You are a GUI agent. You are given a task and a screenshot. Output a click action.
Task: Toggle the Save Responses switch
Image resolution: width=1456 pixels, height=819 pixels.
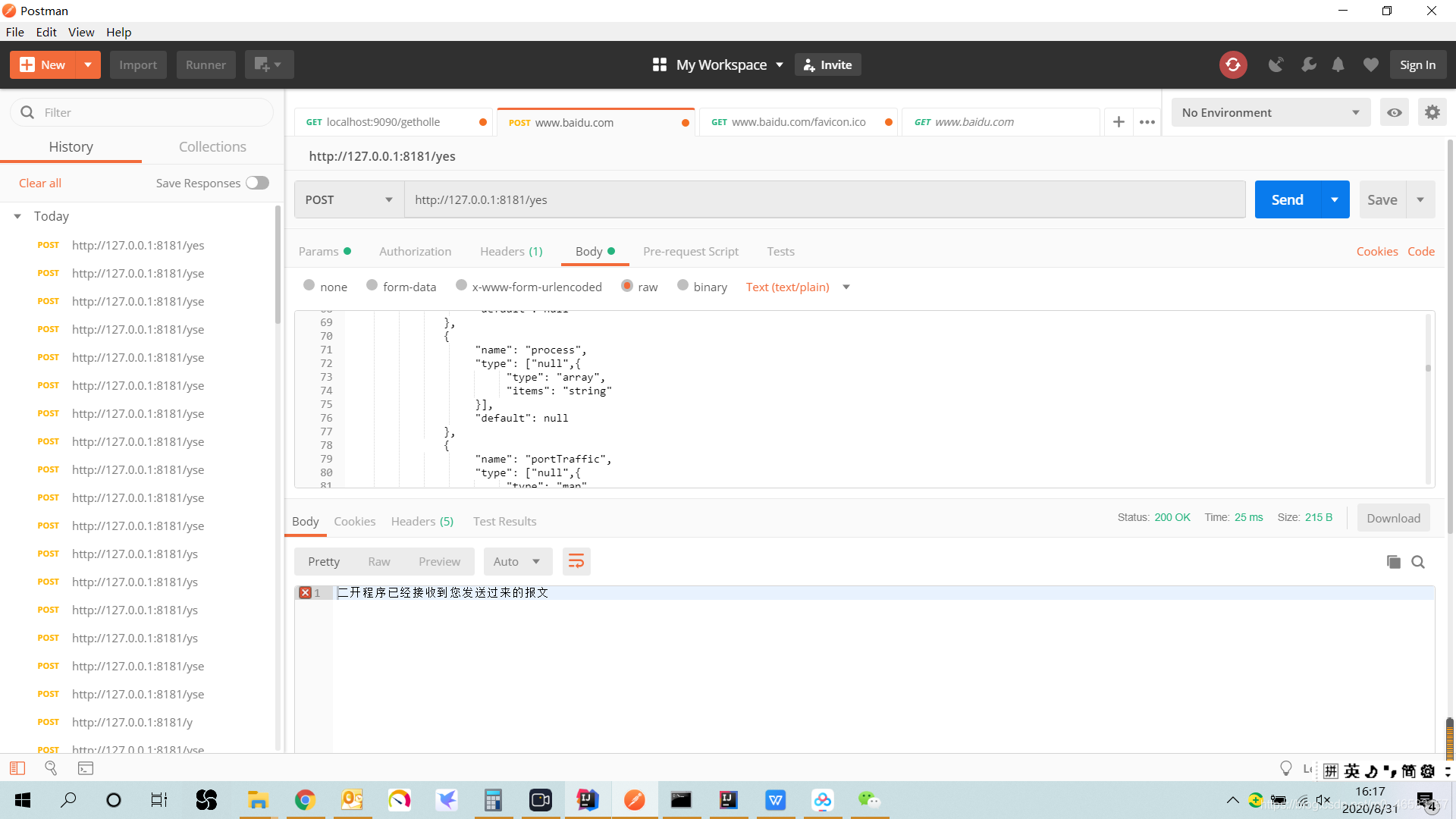257,183
